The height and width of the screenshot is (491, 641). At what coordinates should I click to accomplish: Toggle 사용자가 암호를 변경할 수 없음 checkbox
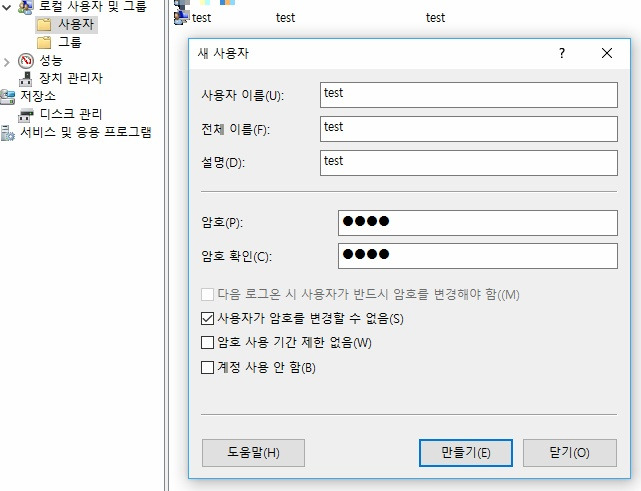(x=207, y=318)
